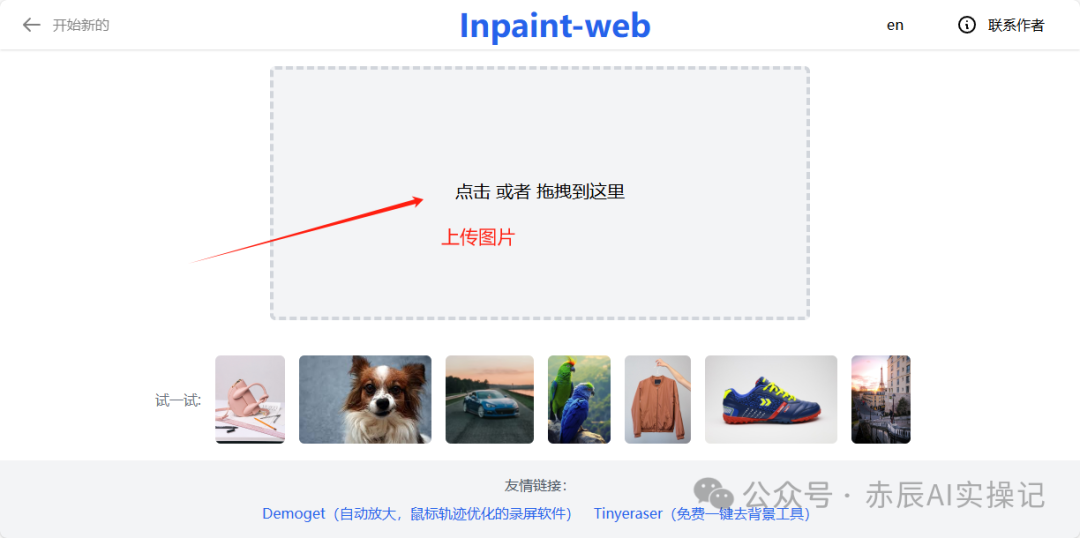
Task: Select the pink handbag sample image
Action: pyautogui.click(x=250, y=400)
